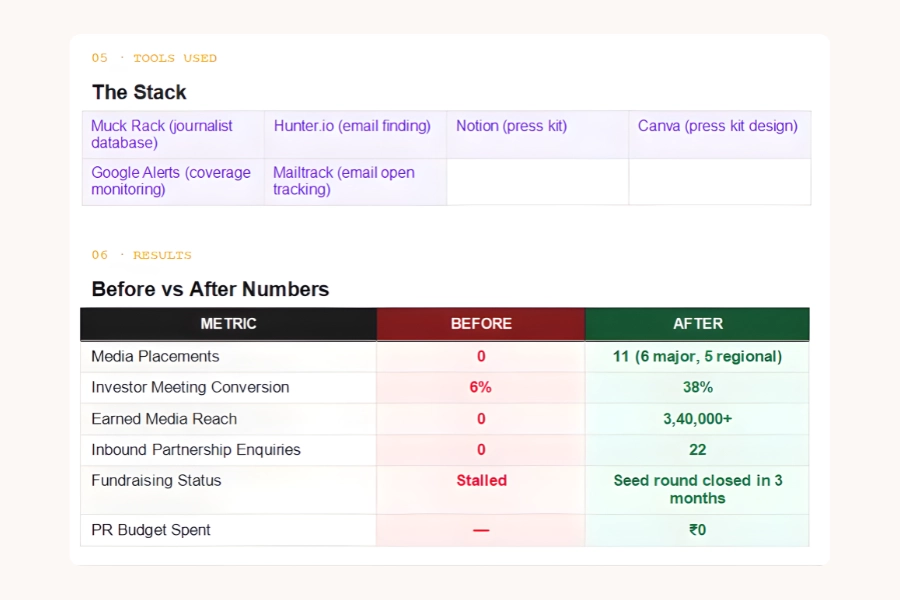Click the Inbound Partnership Enquiries row label
Image resolution: width=900 pixels, height=600 pixels.
(x=195, y=450)
